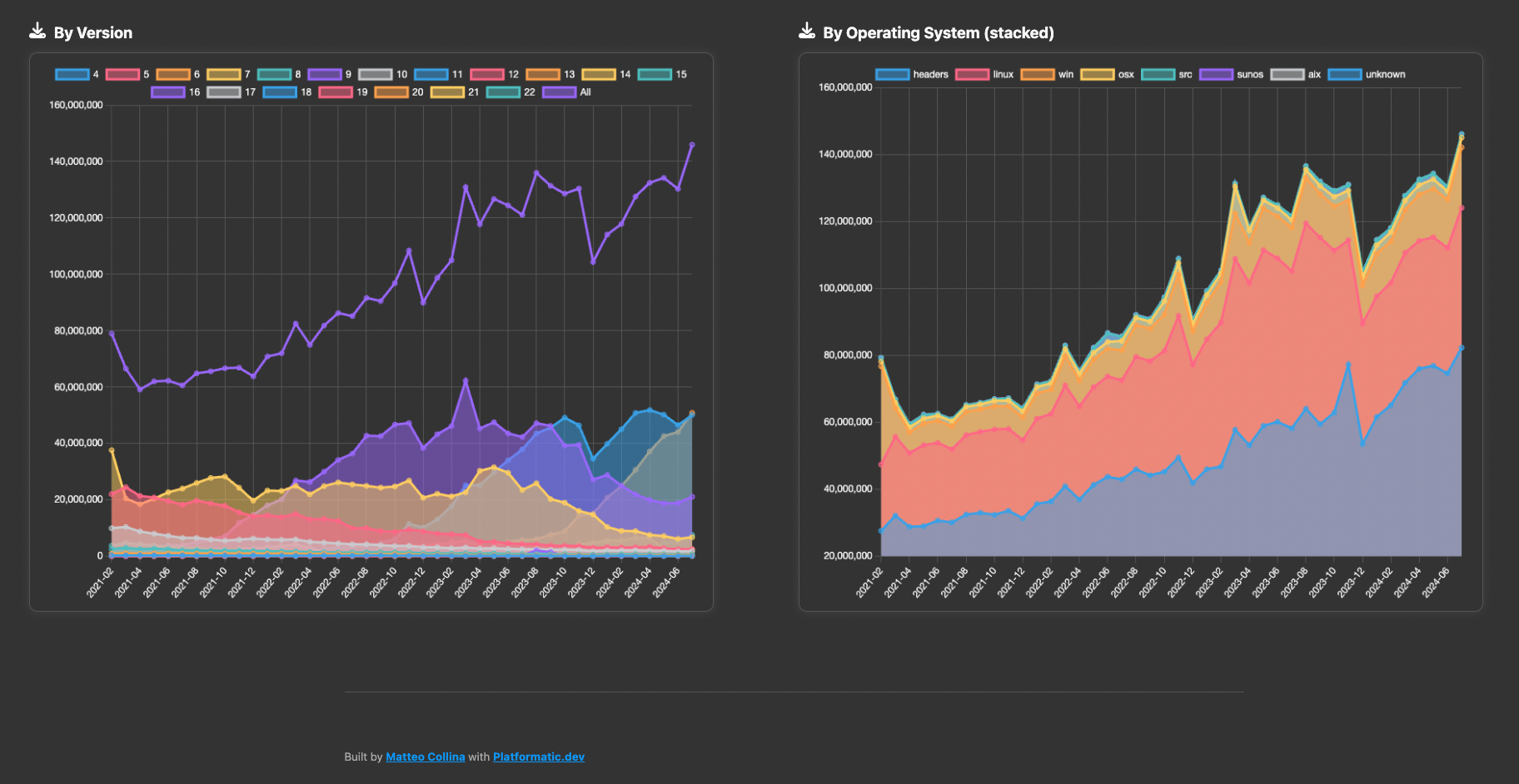Toggle the version 22 legend swatch
The width and height of the screenshot is (1519, 784).
pos(503,92)
